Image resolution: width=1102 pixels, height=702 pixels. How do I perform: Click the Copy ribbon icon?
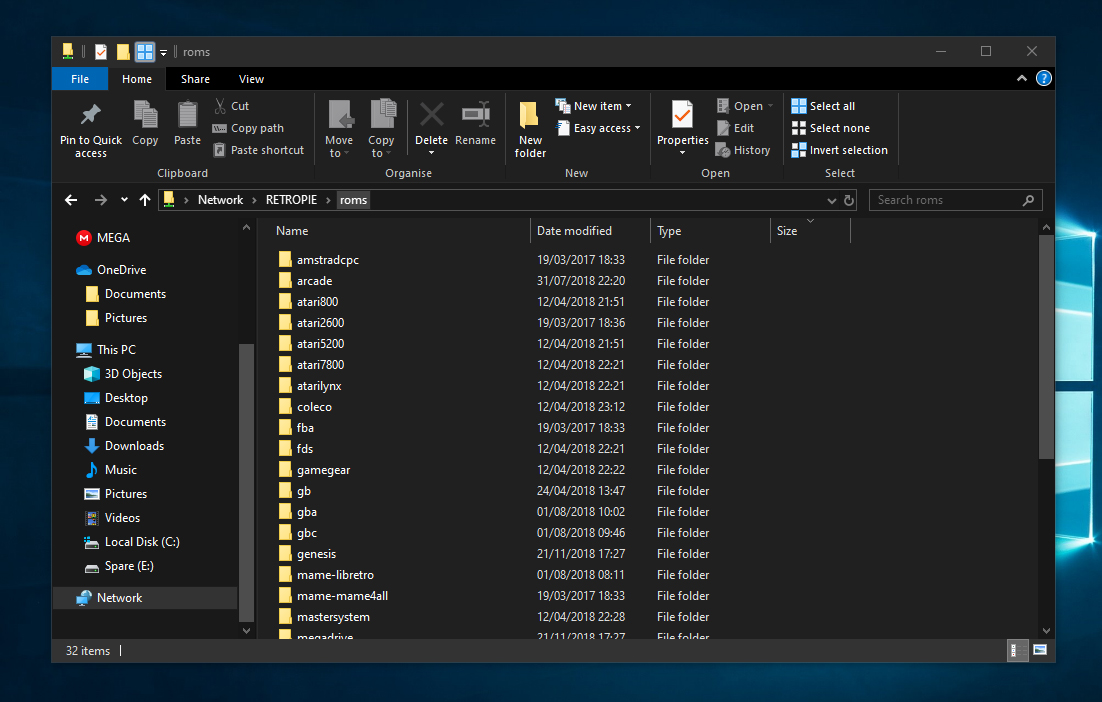coord(145,115)
